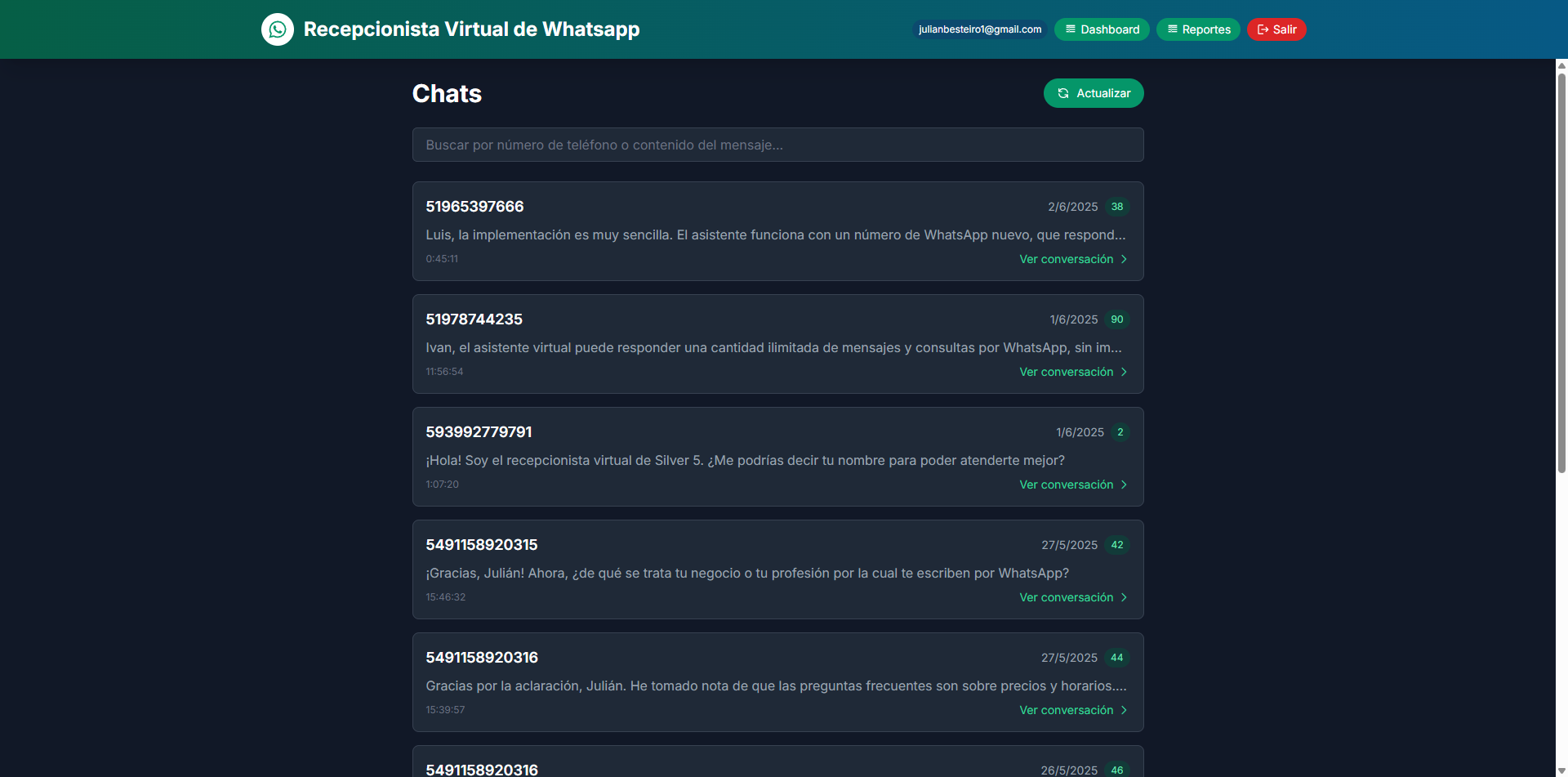
Task: Click the Salir logout icon
Action: (x=1263, y=29)
